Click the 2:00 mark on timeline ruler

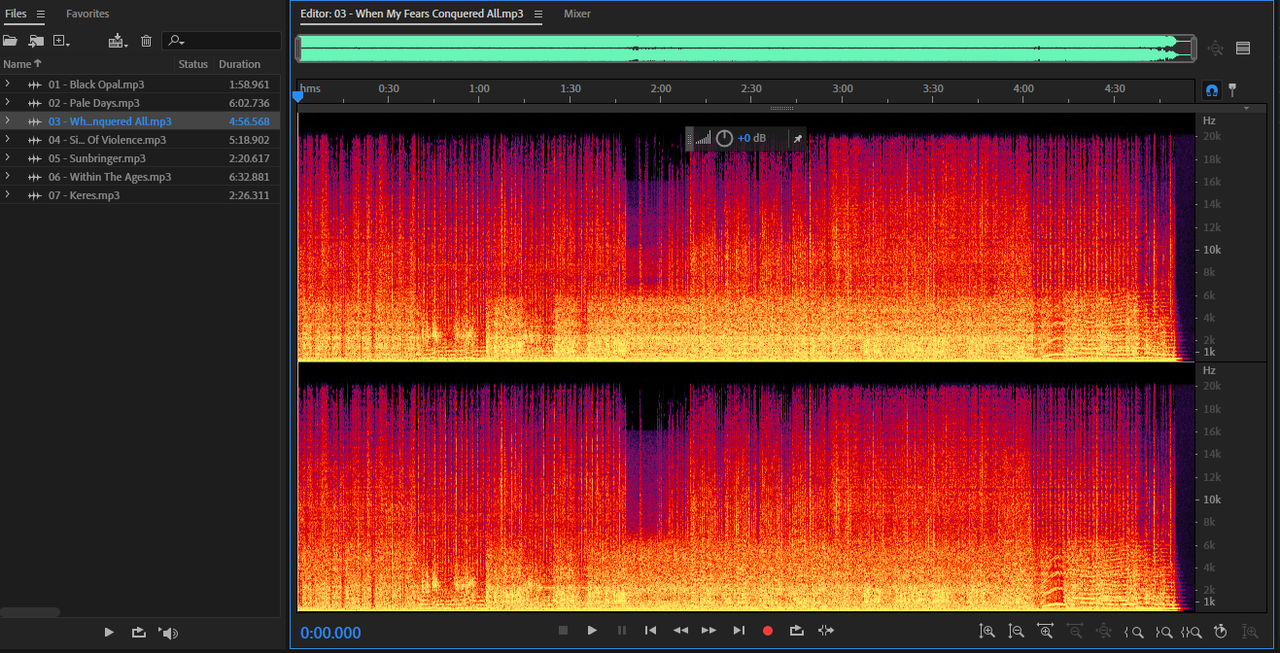click(661, 88)
